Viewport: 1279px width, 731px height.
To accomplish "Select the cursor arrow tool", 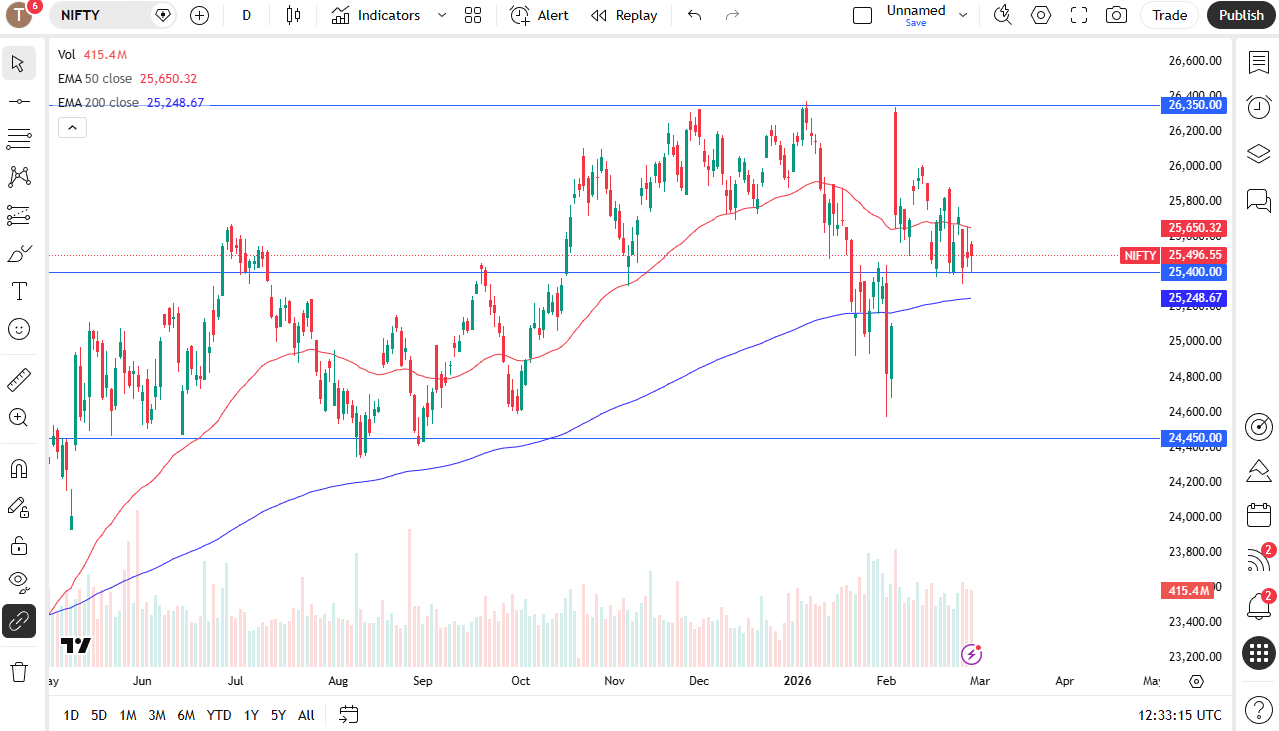I will click(x=18, y=63).
